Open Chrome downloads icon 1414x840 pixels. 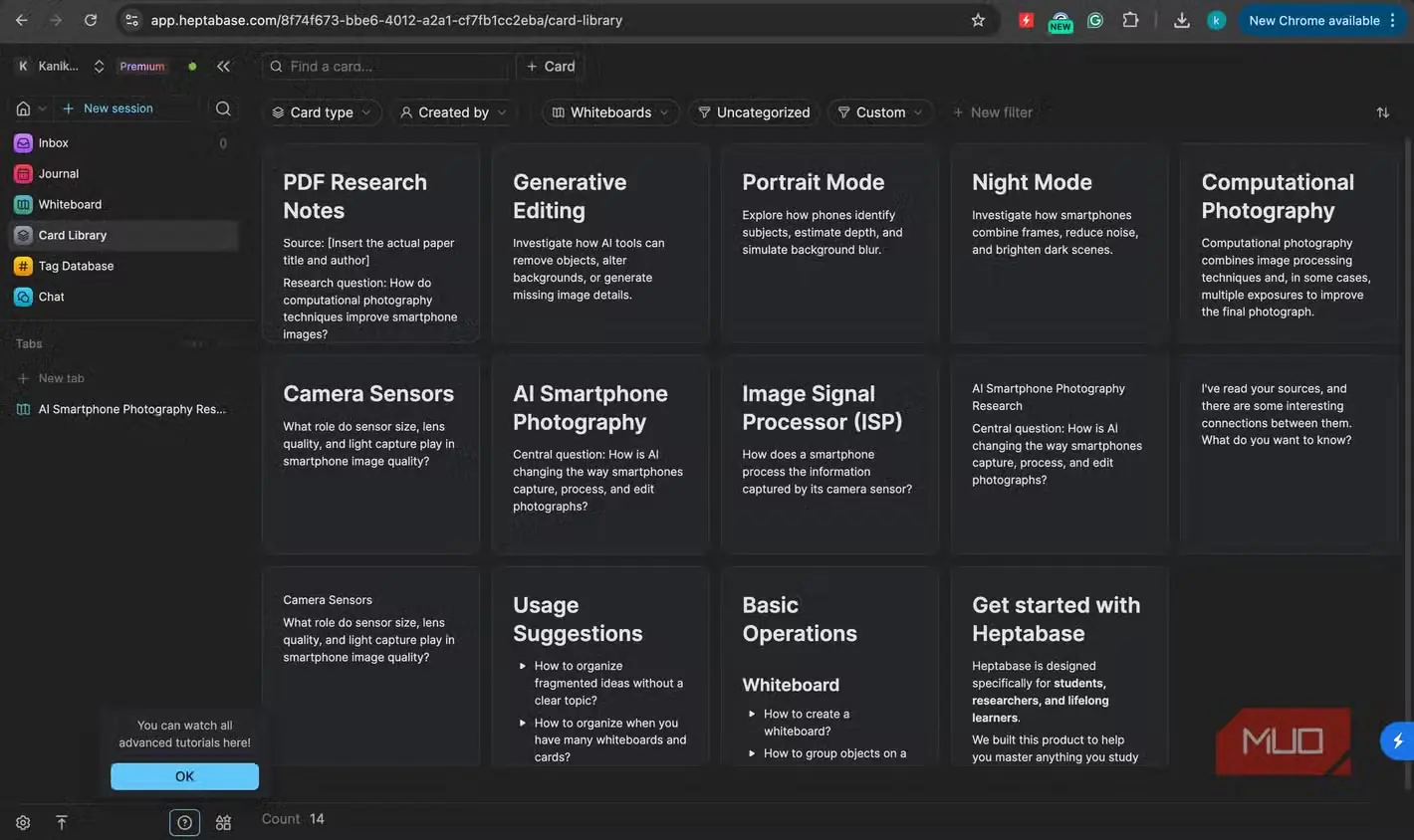point(1182,20)
